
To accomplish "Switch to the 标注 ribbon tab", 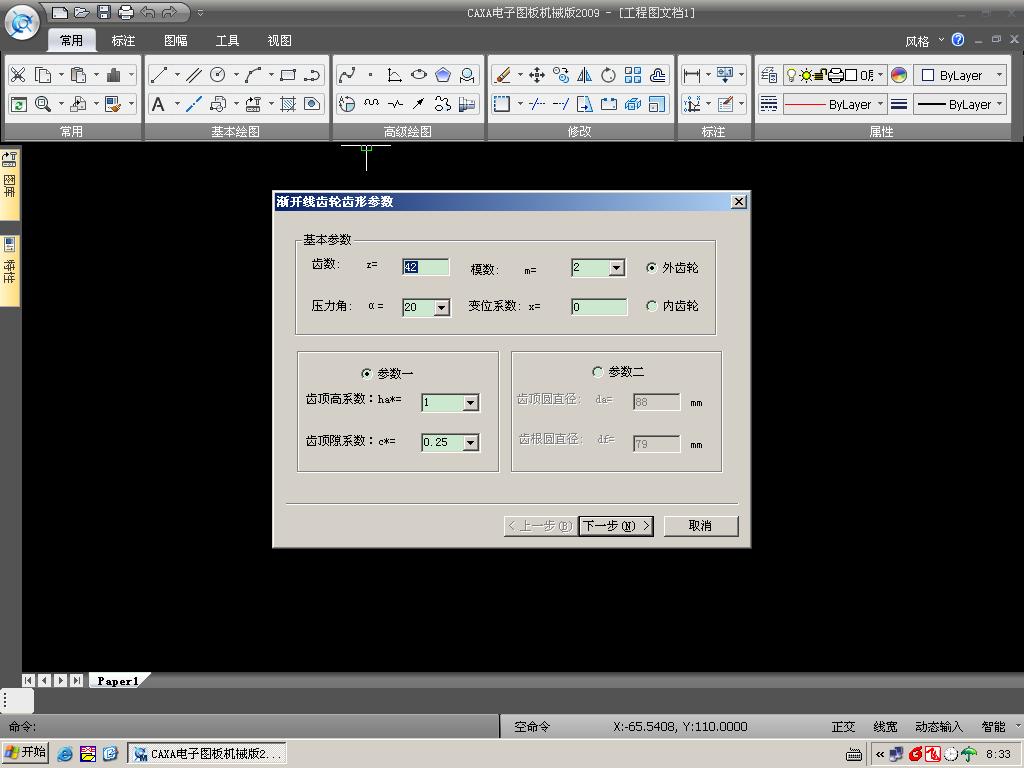I will [x=123, y=40].
